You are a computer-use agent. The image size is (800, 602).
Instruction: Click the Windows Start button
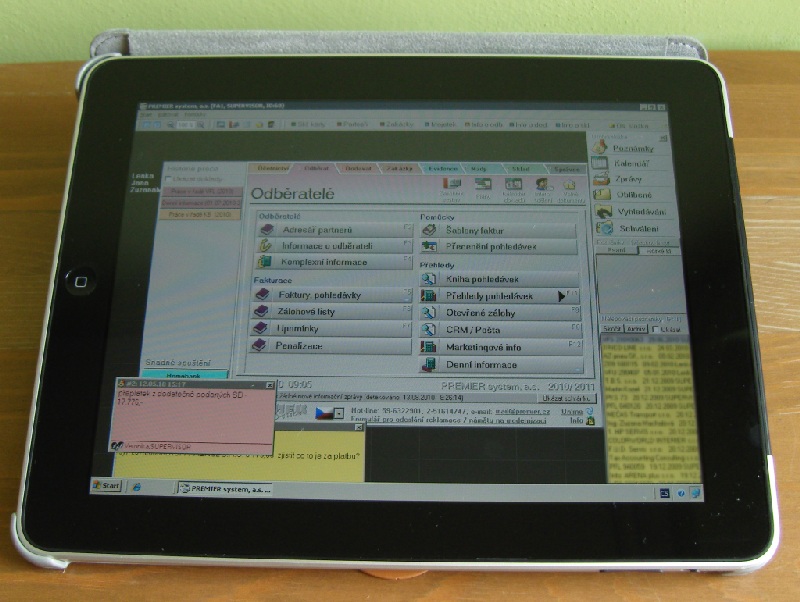pos(106,486)
